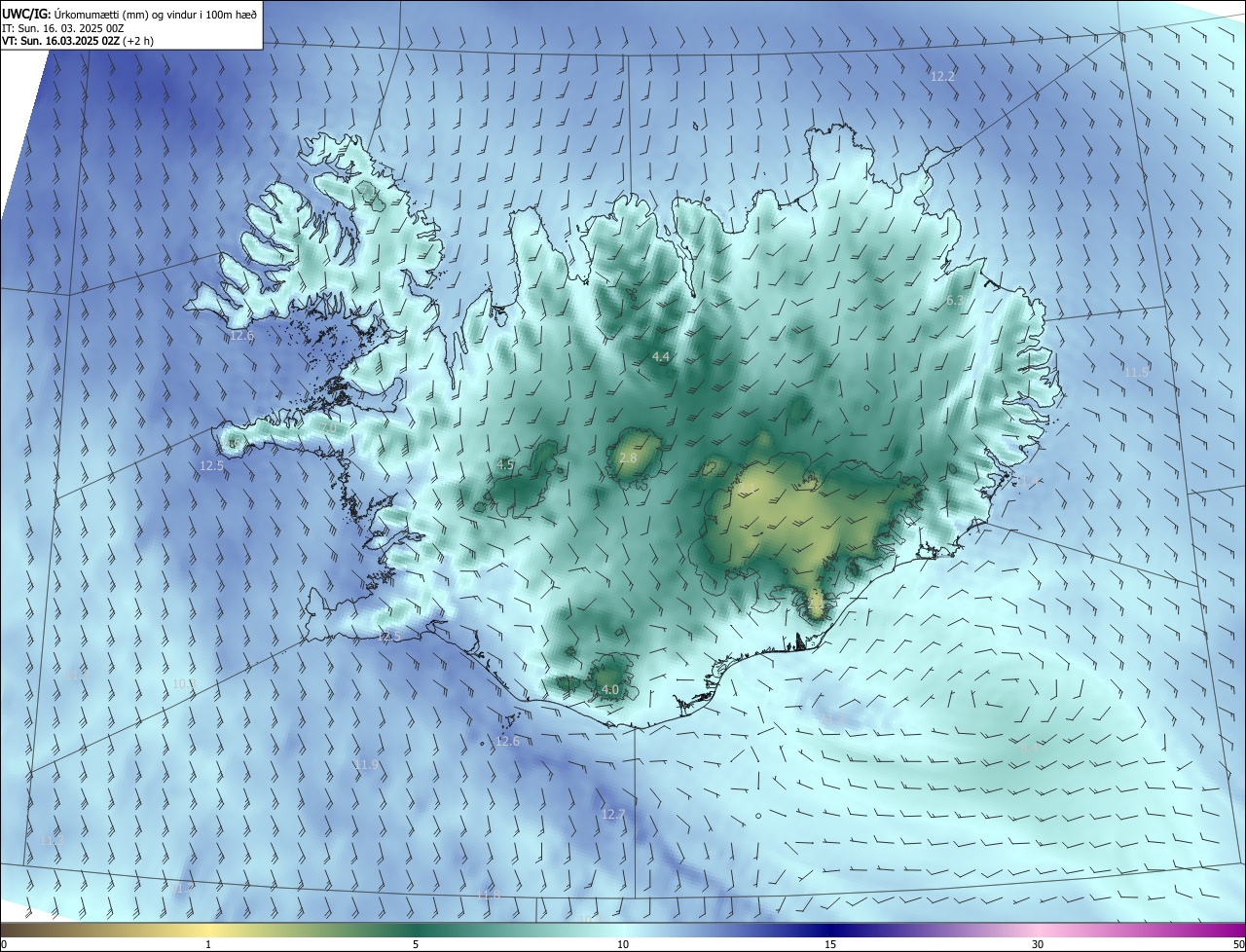1246x952 pixels.
Task: Click the brown start of the color scale
Action: pos(19,931)
